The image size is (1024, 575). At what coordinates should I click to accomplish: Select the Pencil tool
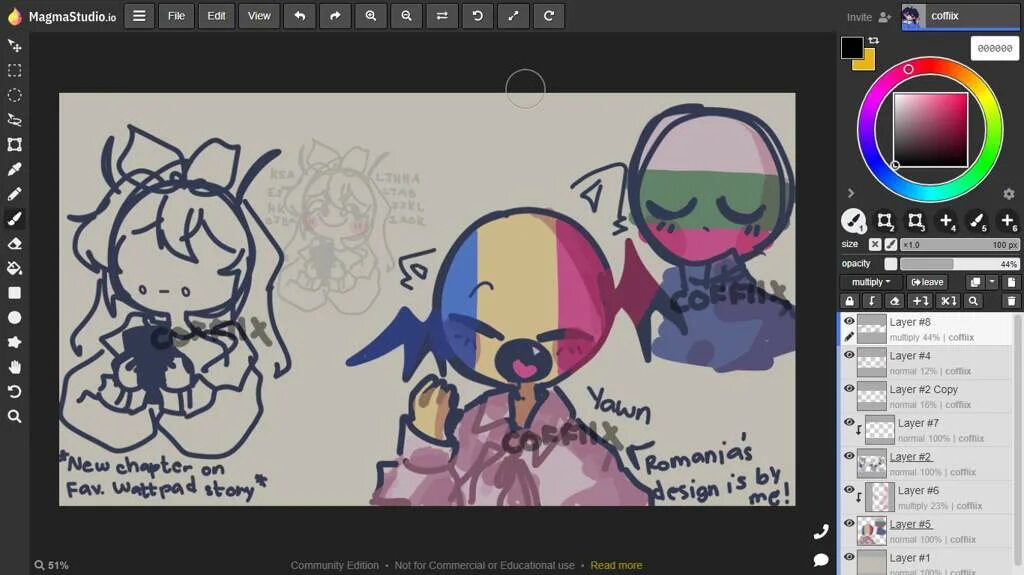[14, 194]
